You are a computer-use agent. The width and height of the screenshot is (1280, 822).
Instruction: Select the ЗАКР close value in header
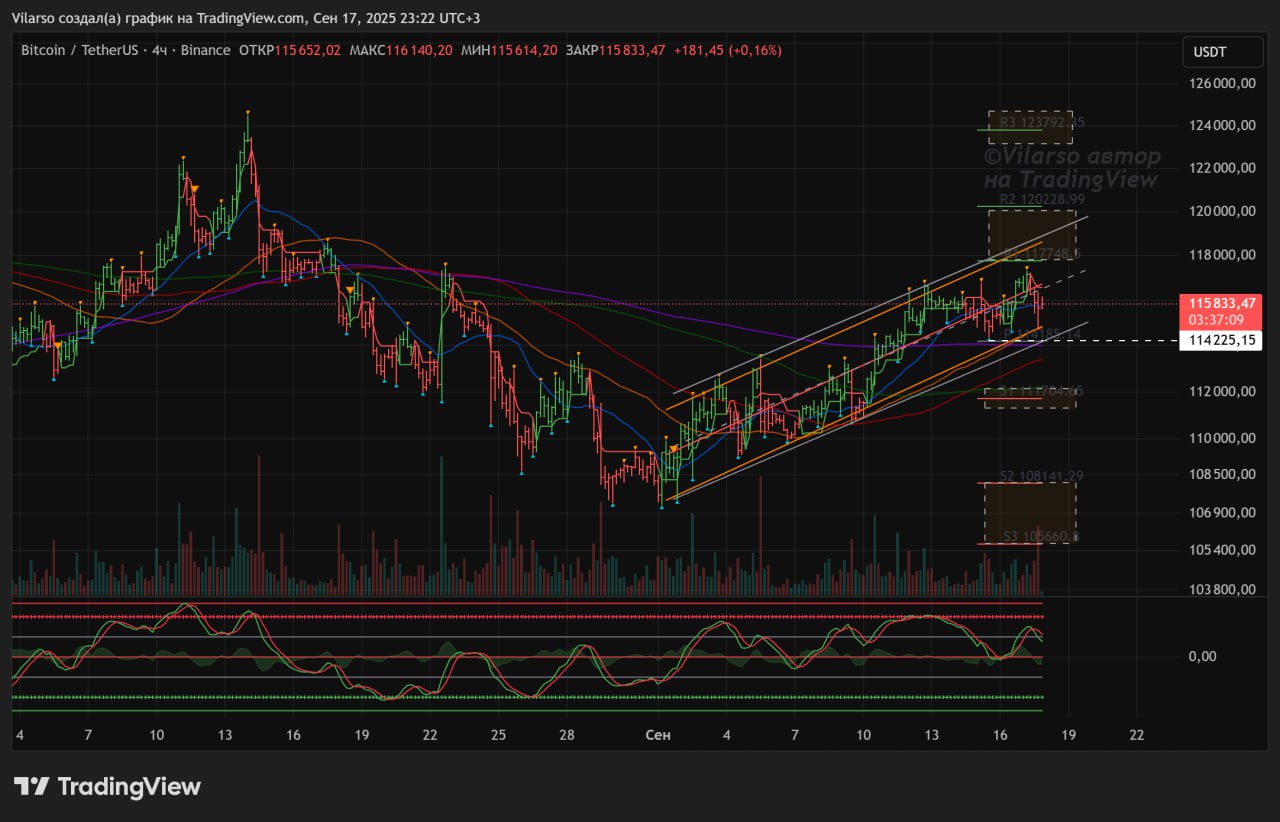point(632,50)
